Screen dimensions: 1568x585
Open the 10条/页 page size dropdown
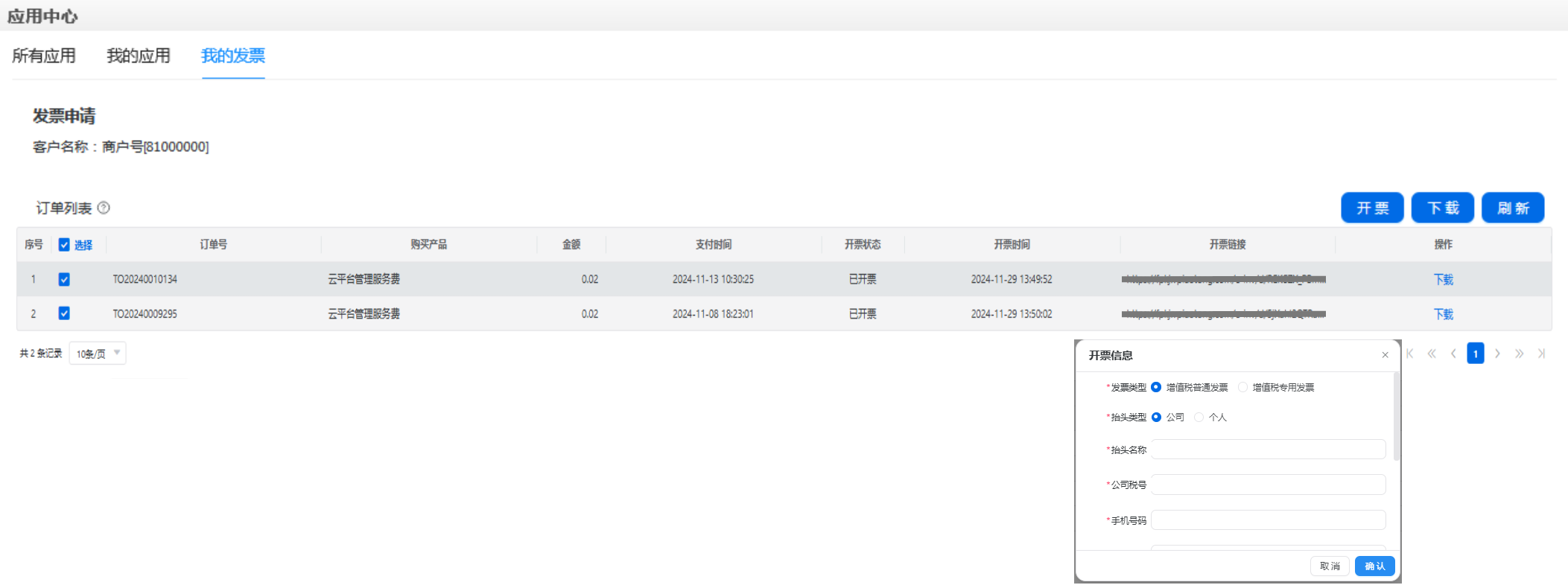click(x=98, y=354)
